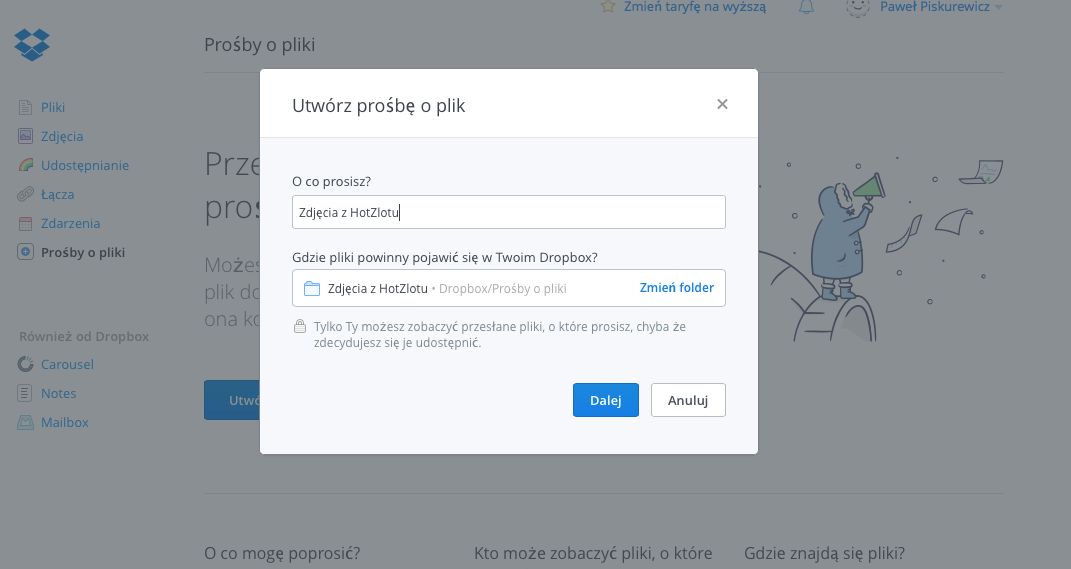Open the Pliki file icon in sidebar
This screenshot has height=569, width=1071.
point(25,107)
